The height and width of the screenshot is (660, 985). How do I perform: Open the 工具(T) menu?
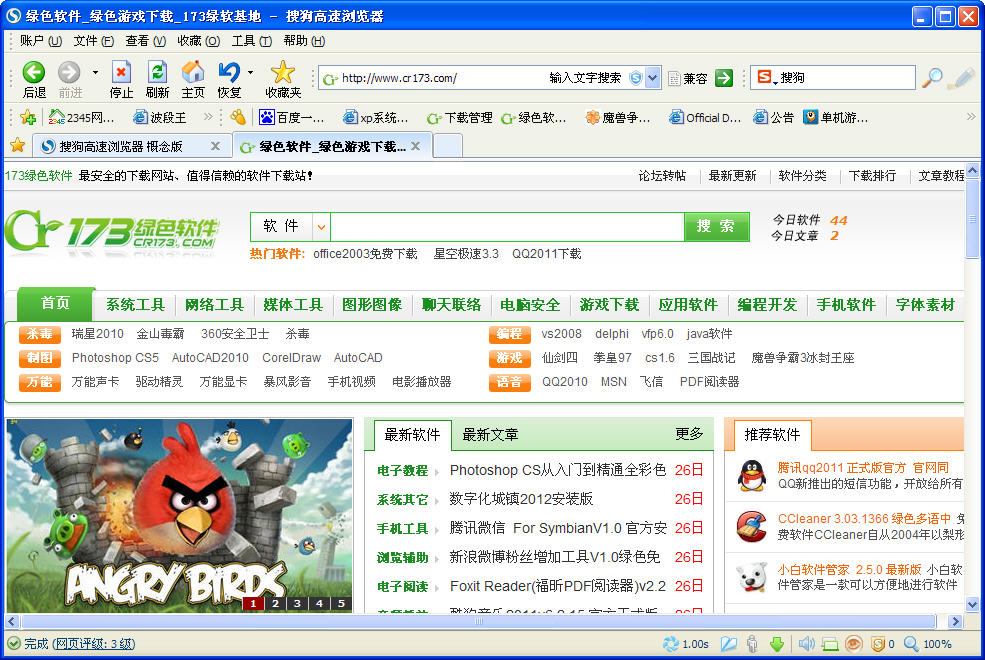251,41
